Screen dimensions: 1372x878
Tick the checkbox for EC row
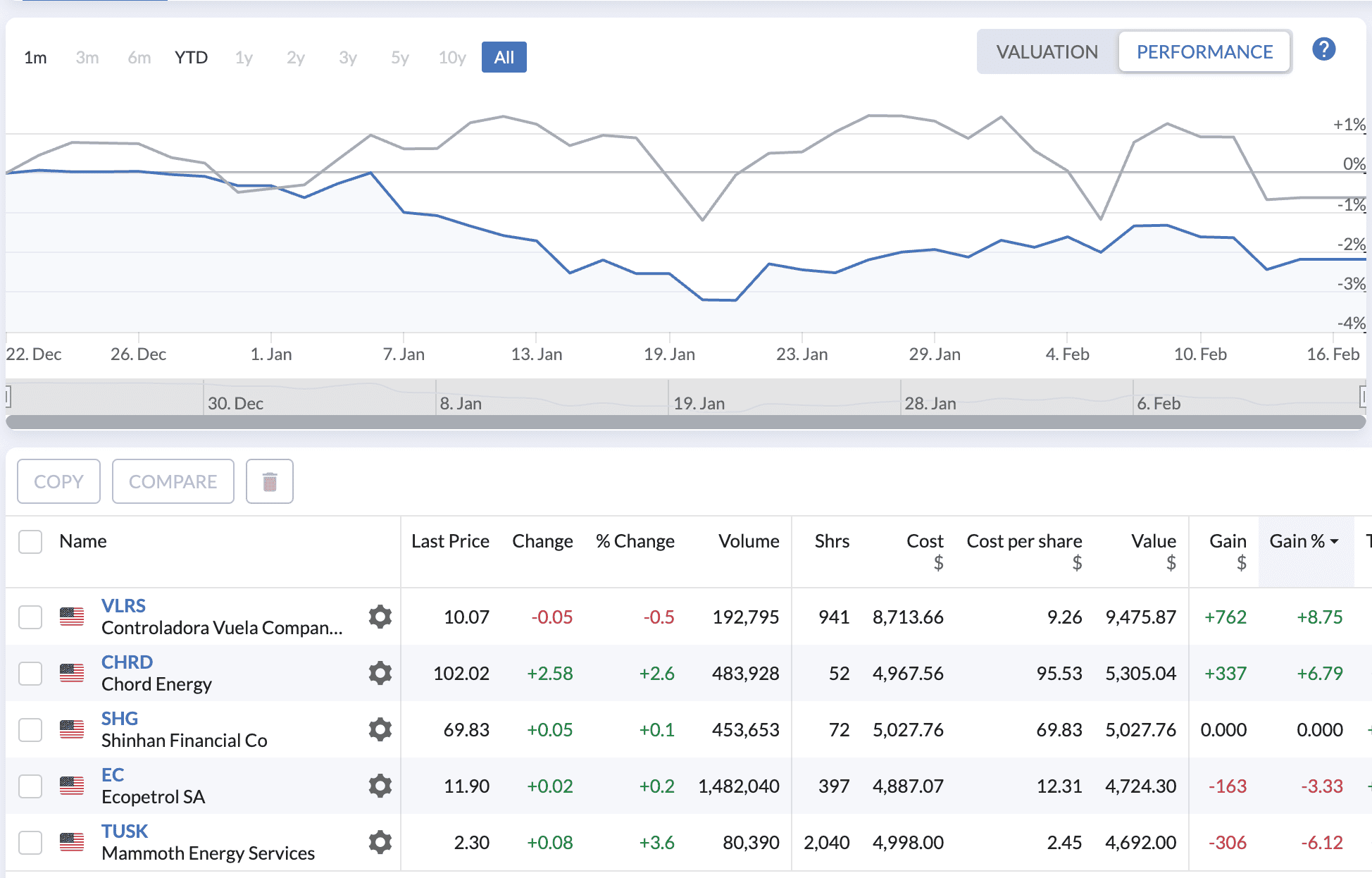[x=30, y=786]
